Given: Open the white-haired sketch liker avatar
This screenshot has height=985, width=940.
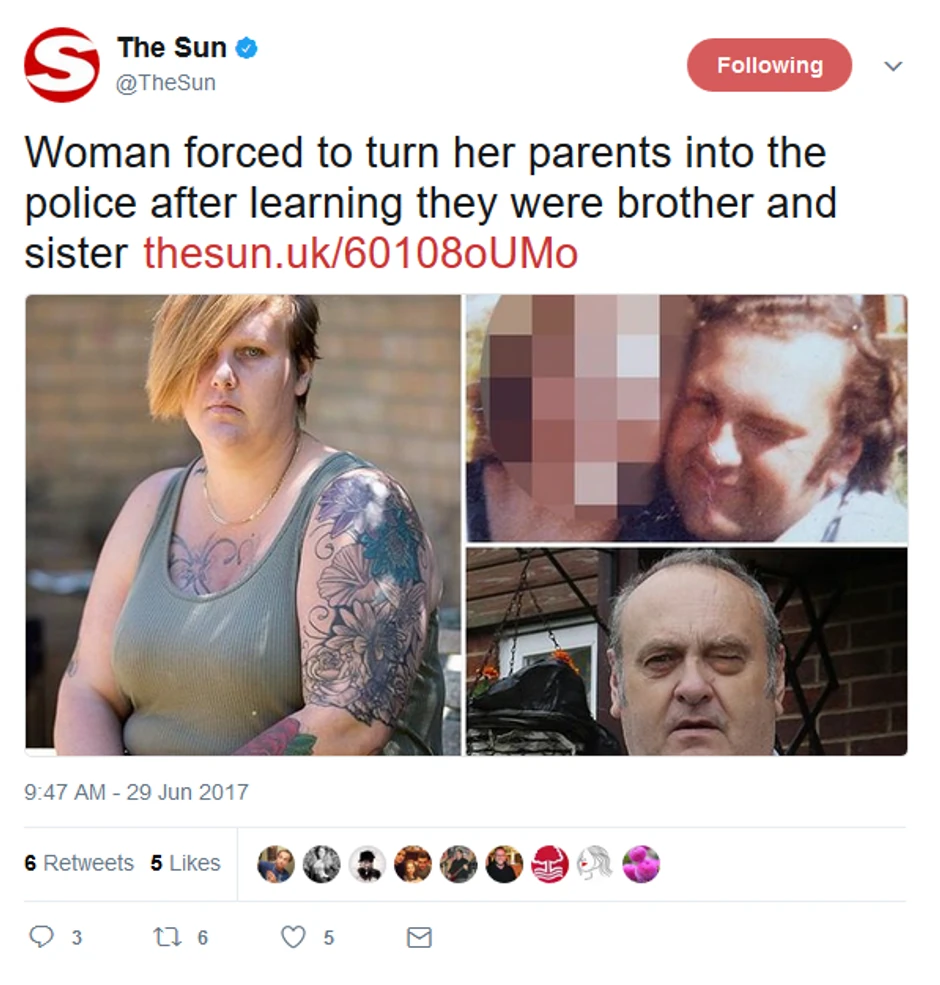Looking at the screenshot, I should [x=595, y=864].
